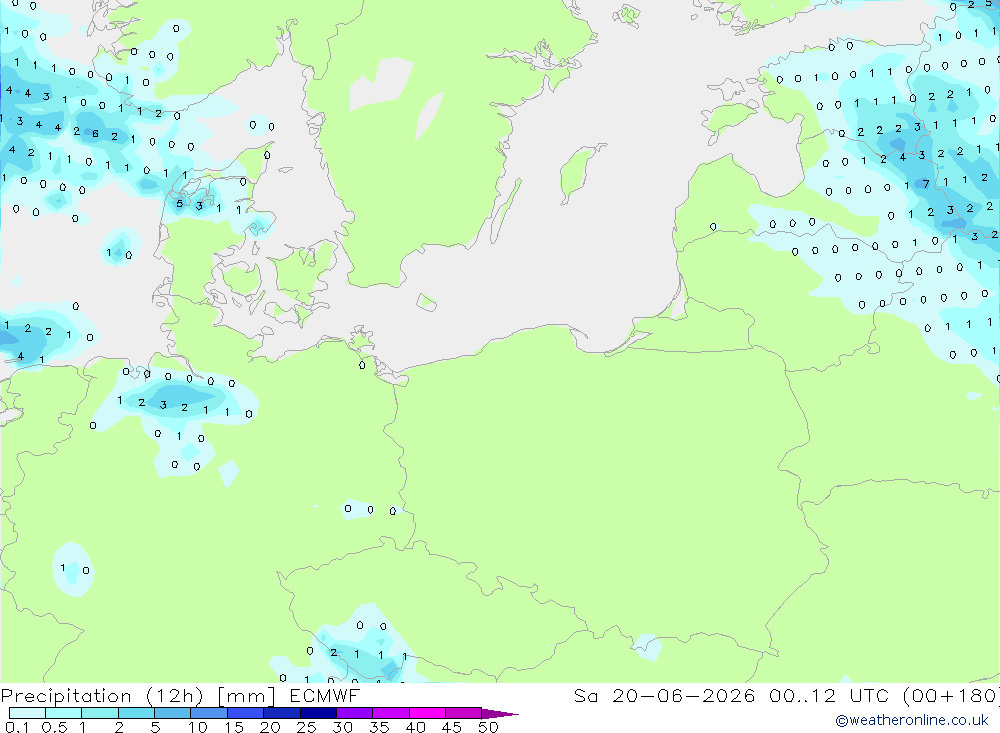The image size is (1000, 733).
Task: Click the 45–50 mm legend color segment
Action: click(x=463, y=713)
